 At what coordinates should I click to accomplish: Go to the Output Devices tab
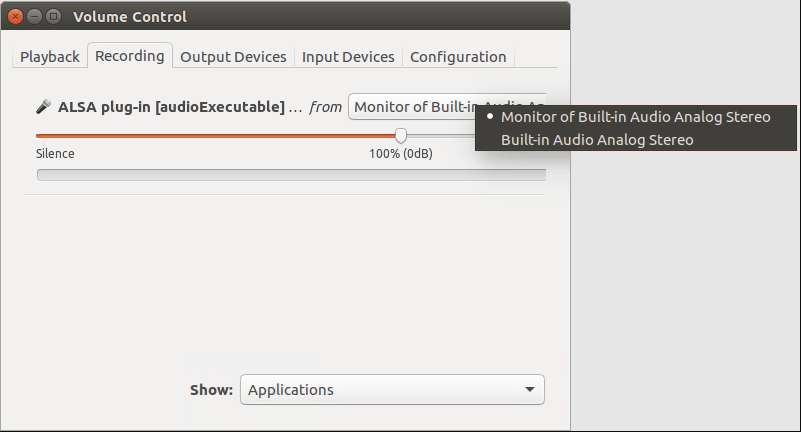pyautogui.click(x=233, y=57)
